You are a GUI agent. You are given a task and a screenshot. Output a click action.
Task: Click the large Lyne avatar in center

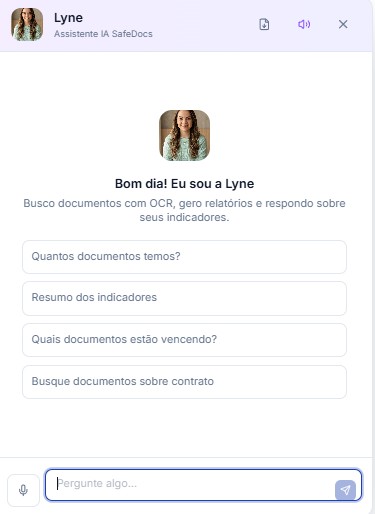pos(184,135)
